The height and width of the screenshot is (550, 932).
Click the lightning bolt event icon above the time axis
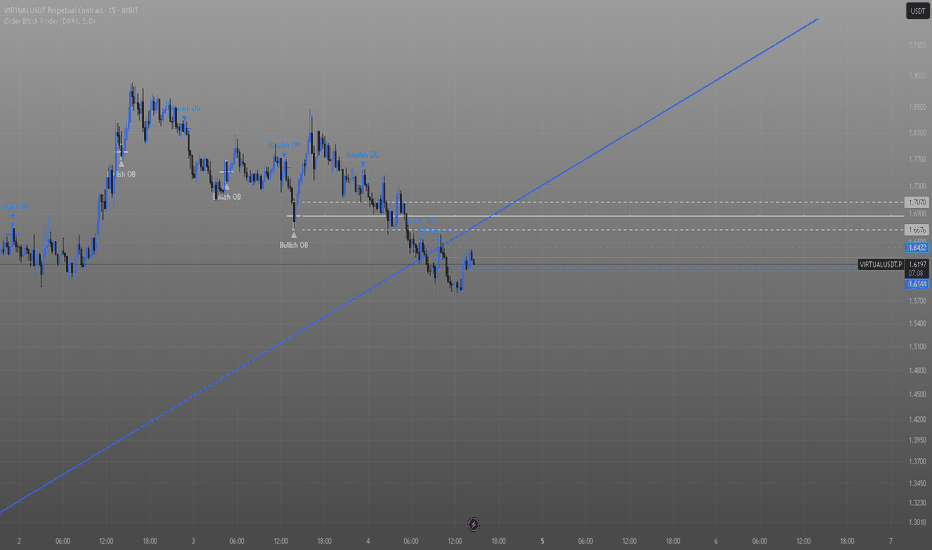[x=473, y=524]
